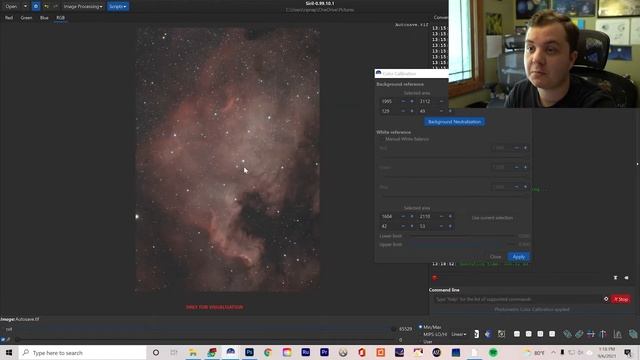Open Spotify from the taskbar
Screen dimensions: 640x360
tap(493, 352)
